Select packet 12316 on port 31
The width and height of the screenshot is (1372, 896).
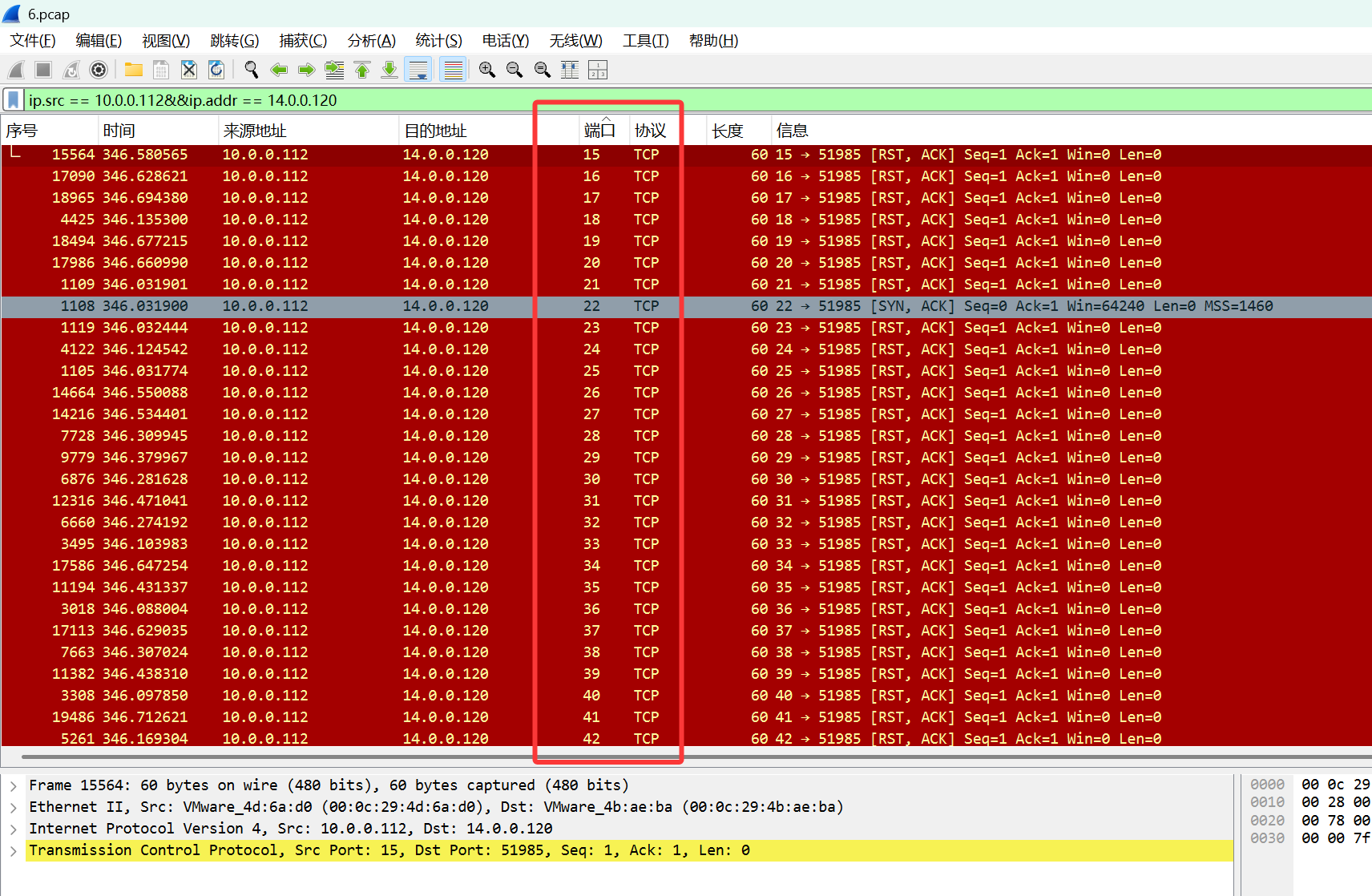tap(686, 501)
